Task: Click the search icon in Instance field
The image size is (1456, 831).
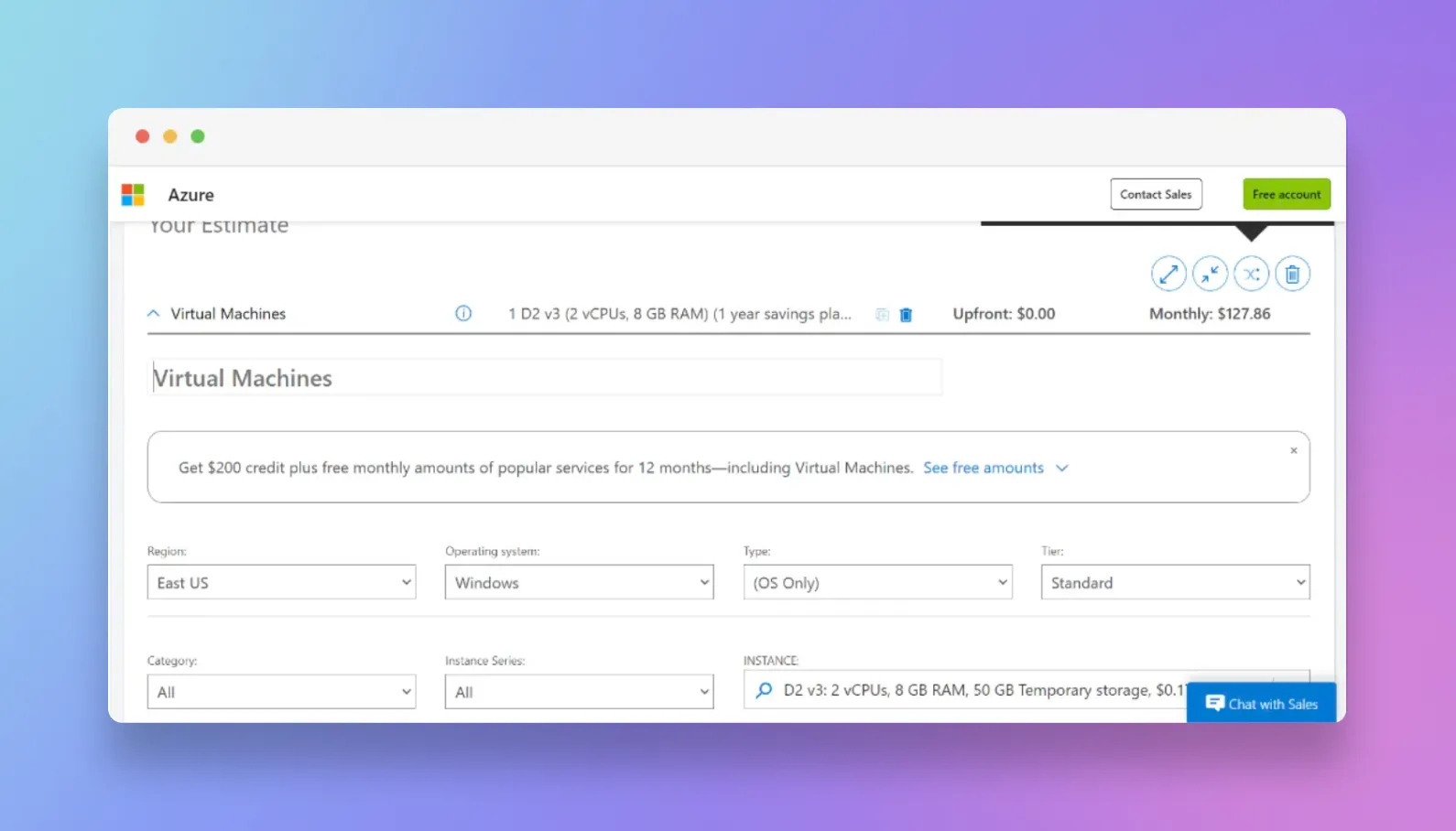Action: pyautogui.click(x=764, y=690)
